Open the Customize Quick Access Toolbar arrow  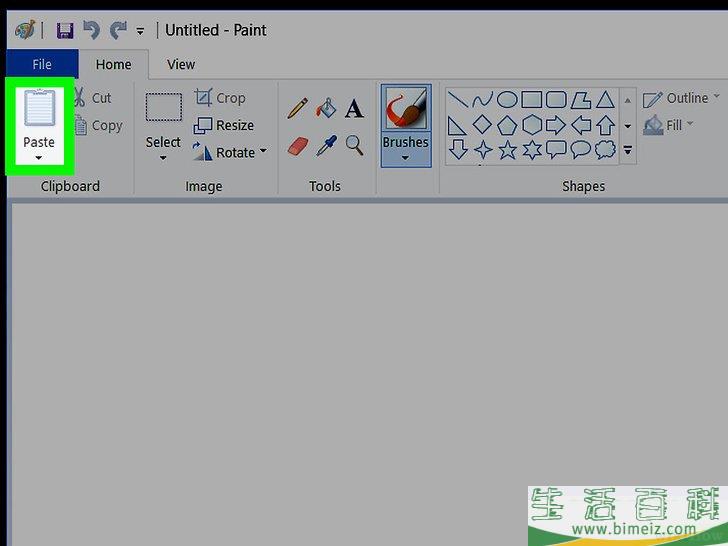tap(140, 32)
